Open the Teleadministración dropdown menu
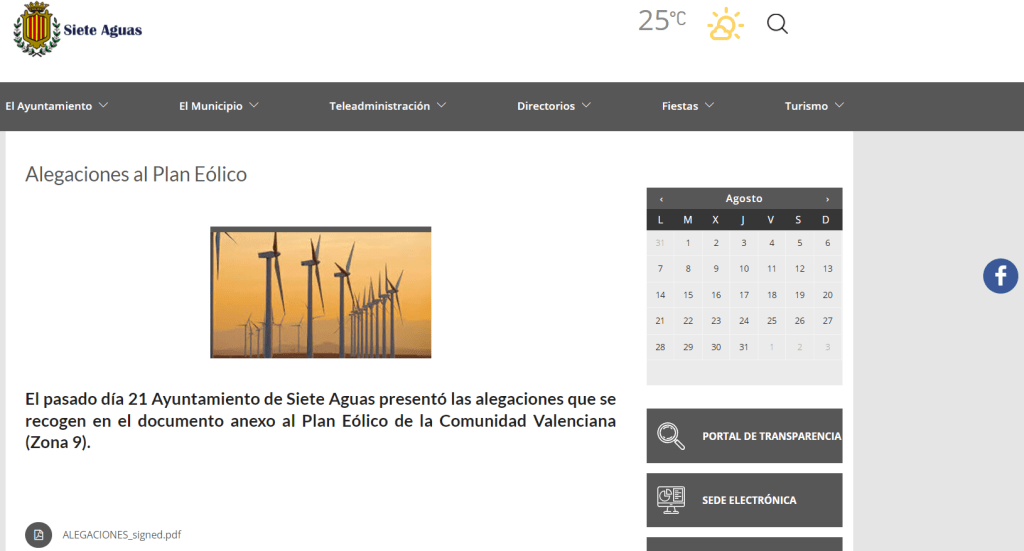This screenshot has height=551, width=1024. tap(387, 106)
